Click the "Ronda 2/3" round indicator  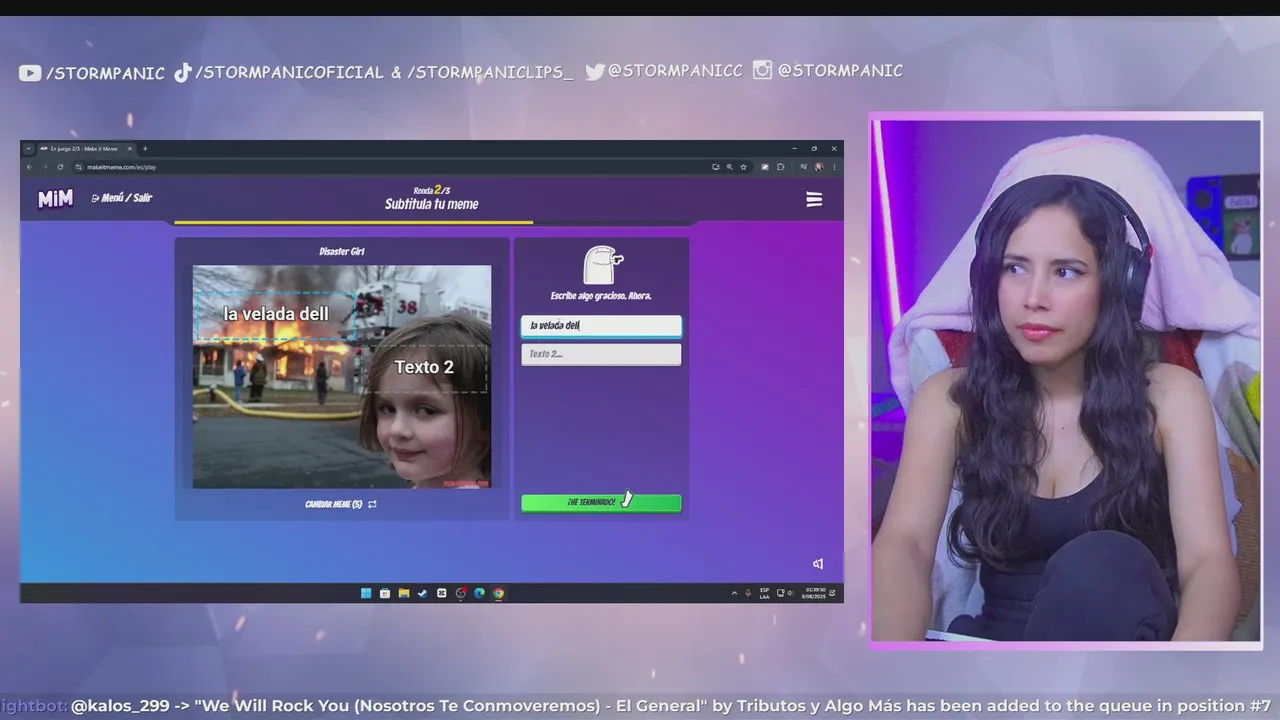[432, 190]
